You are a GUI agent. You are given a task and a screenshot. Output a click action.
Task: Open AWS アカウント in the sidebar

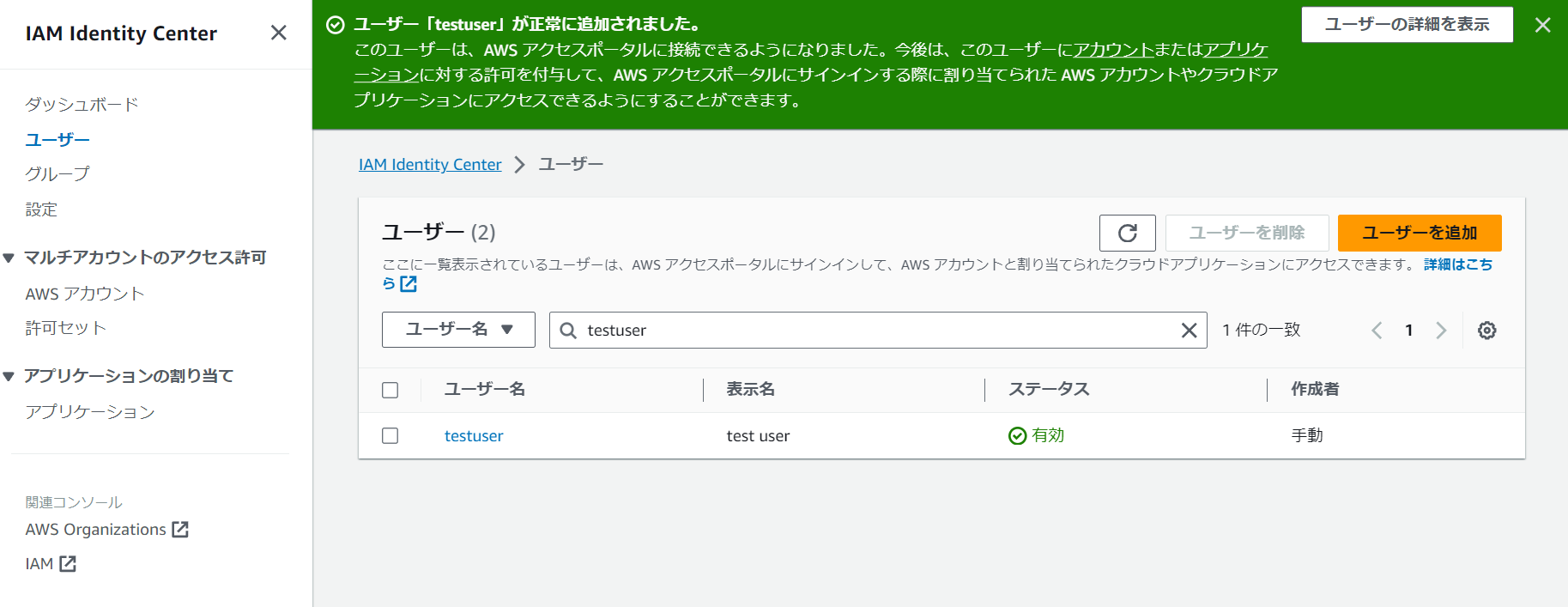point(85,294)
